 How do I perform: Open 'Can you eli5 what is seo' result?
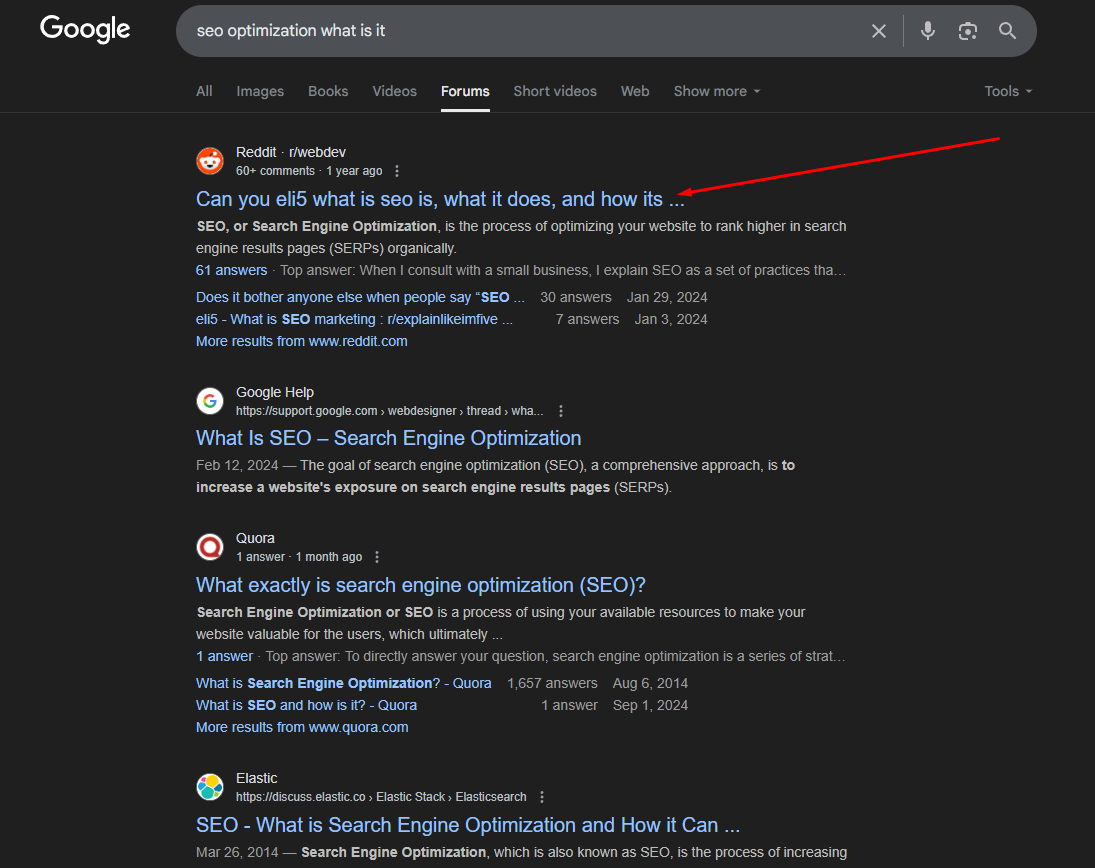440,199
